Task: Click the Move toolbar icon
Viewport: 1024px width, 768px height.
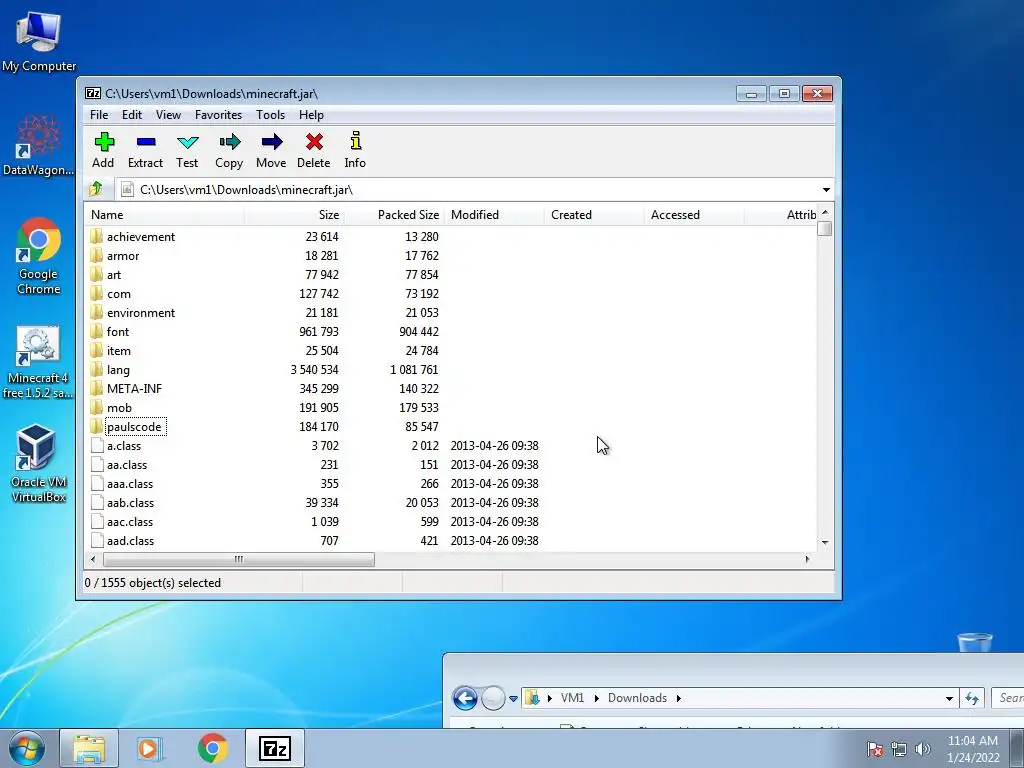Action: point(271,142)
